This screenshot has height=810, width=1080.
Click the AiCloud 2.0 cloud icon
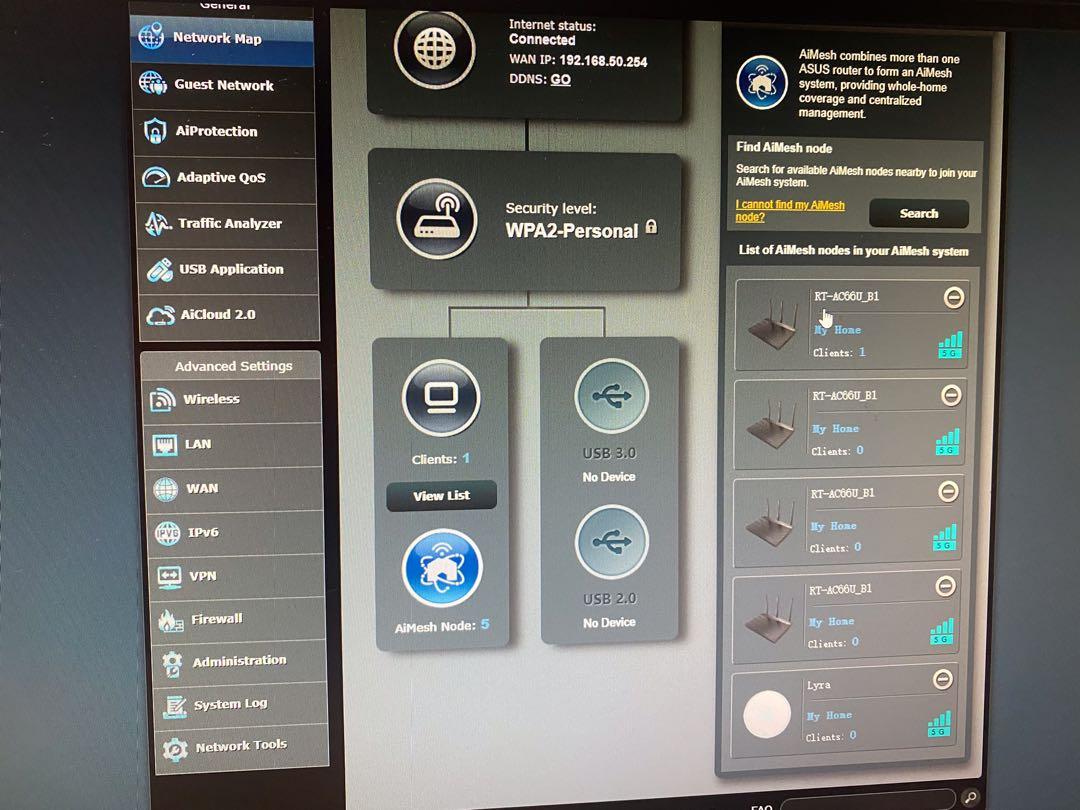pyautogui.click(x=160, y=315)
